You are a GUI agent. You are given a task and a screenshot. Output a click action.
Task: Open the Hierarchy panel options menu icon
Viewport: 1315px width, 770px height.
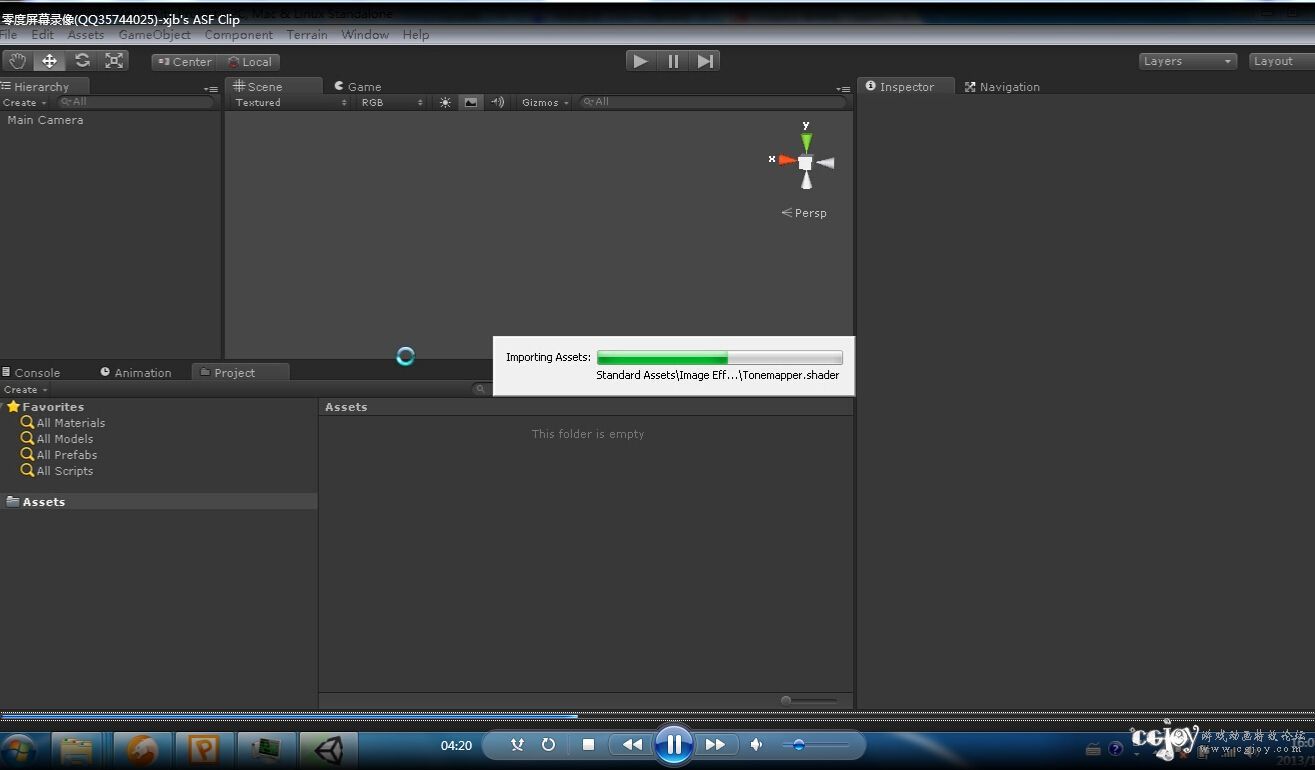(210, 89)
